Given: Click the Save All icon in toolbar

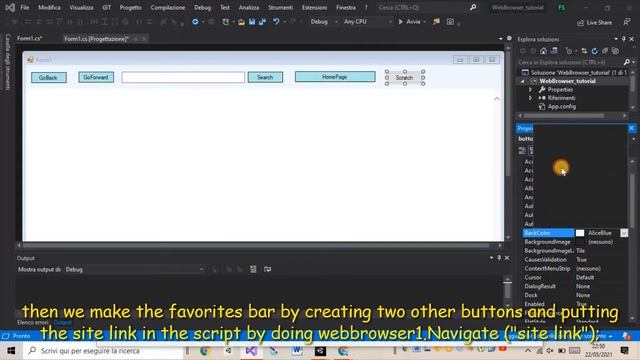Looking at the screenshot, I should point(262,22).
